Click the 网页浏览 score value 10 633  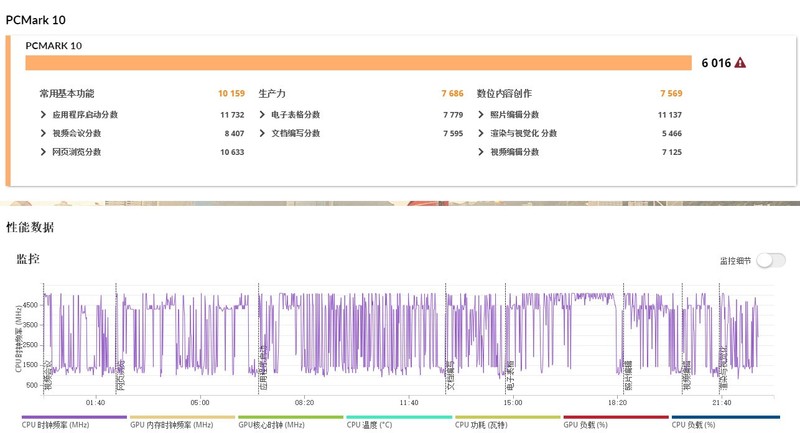pos(232,152)
